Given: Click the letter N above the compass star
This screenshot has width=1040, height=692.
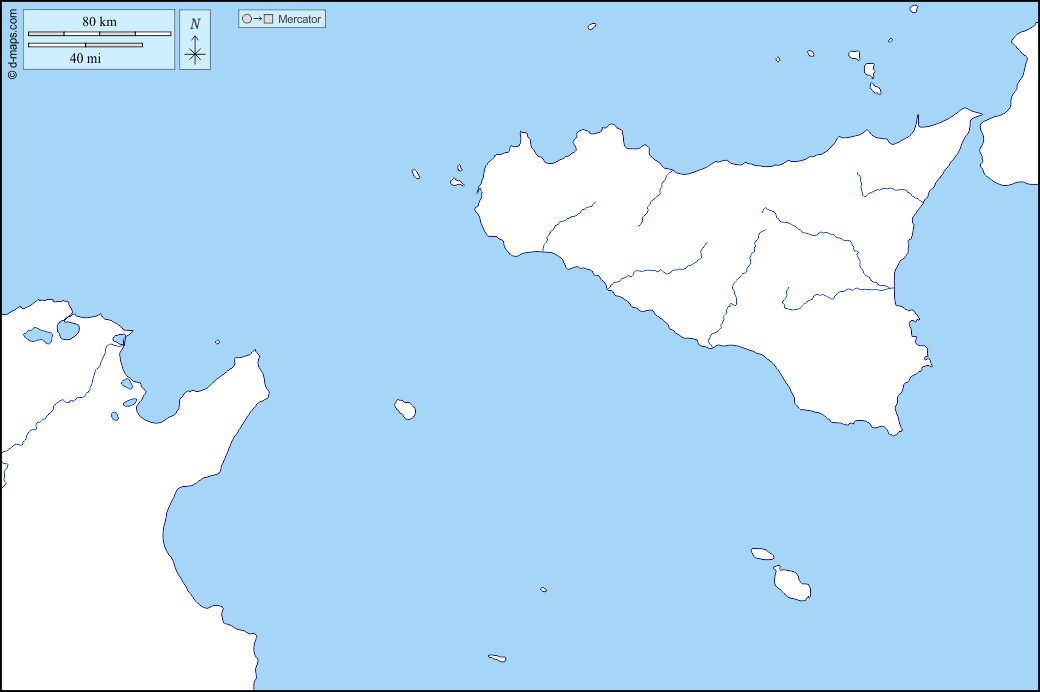Looking at the screenshot, I should pyautogui.click(x=194, y=22).
